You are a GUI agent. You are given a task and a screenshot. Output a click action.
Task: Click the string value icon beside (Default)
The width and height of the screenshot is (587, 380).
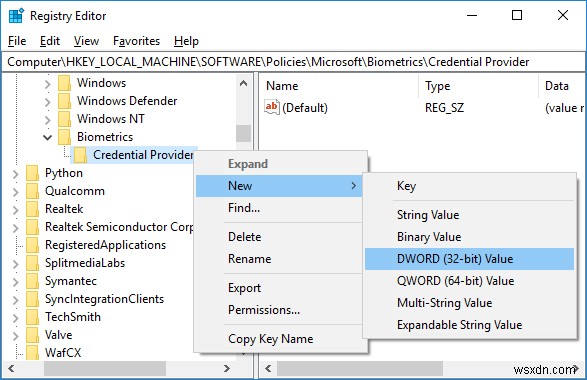[272, 107]
